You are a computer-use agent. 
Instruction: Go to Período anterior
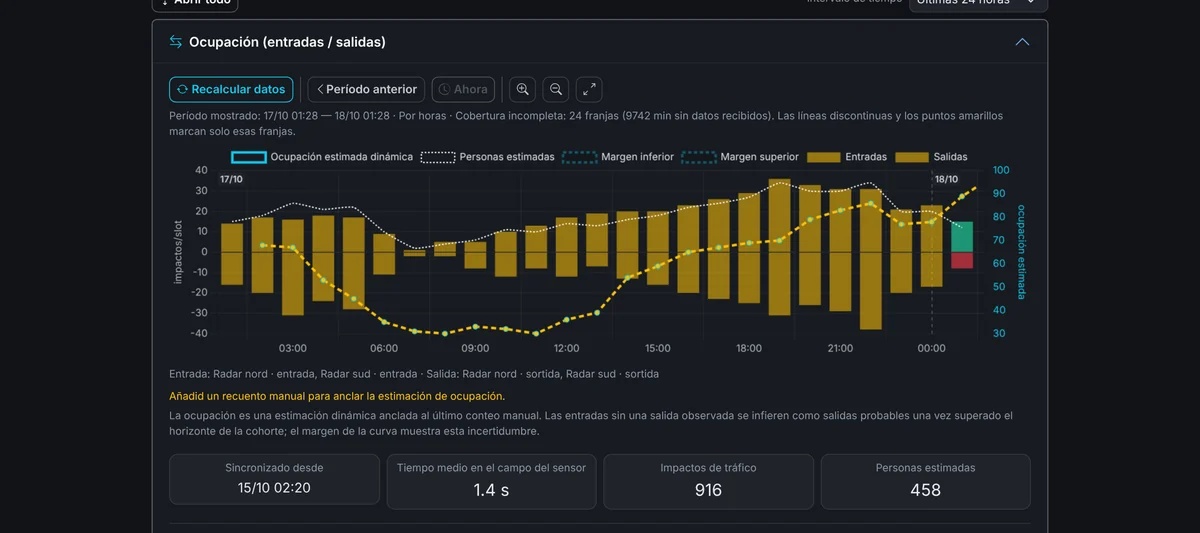pos(366,89)
